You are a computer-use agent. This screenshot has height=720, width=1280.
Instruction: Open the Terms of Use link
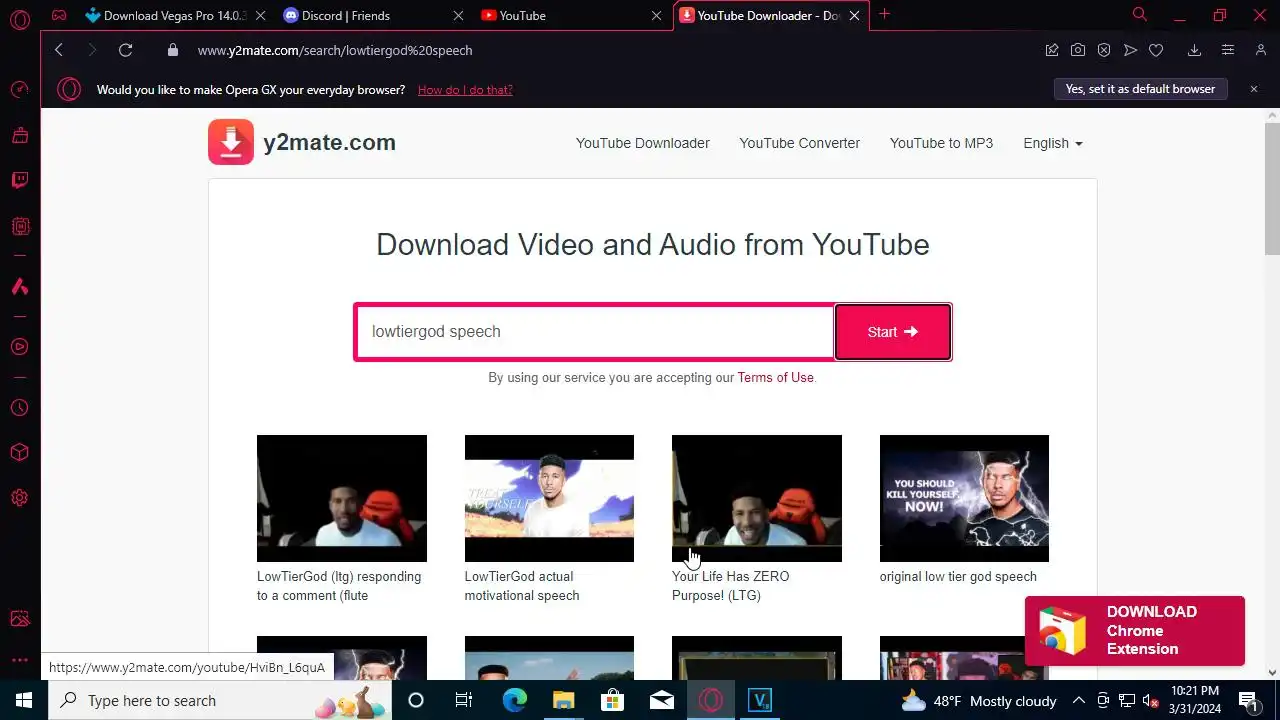coord(776,377)
